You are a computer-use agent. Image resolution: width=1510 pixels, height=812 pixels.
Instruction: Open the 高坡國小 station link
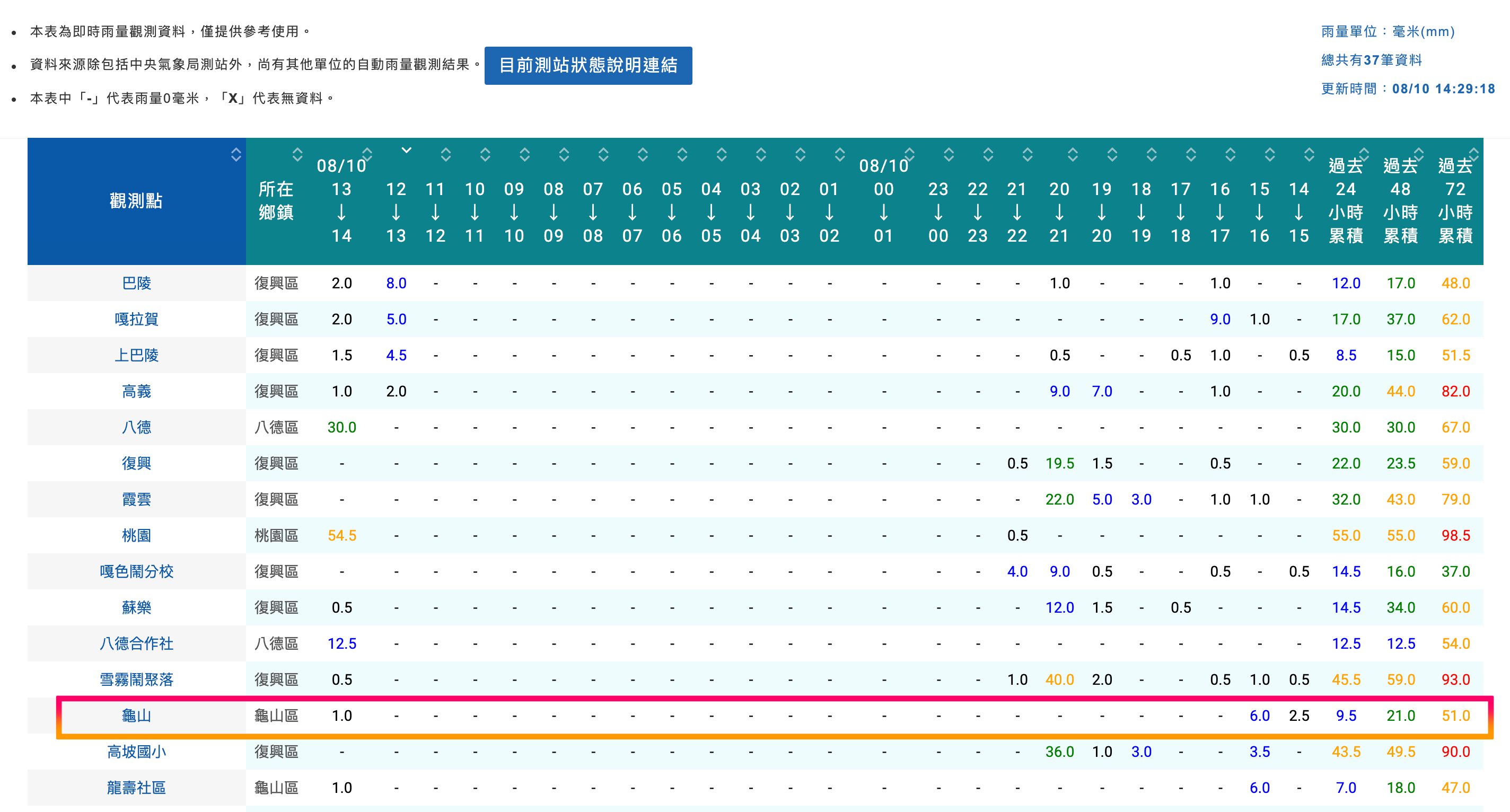[137, 752]
